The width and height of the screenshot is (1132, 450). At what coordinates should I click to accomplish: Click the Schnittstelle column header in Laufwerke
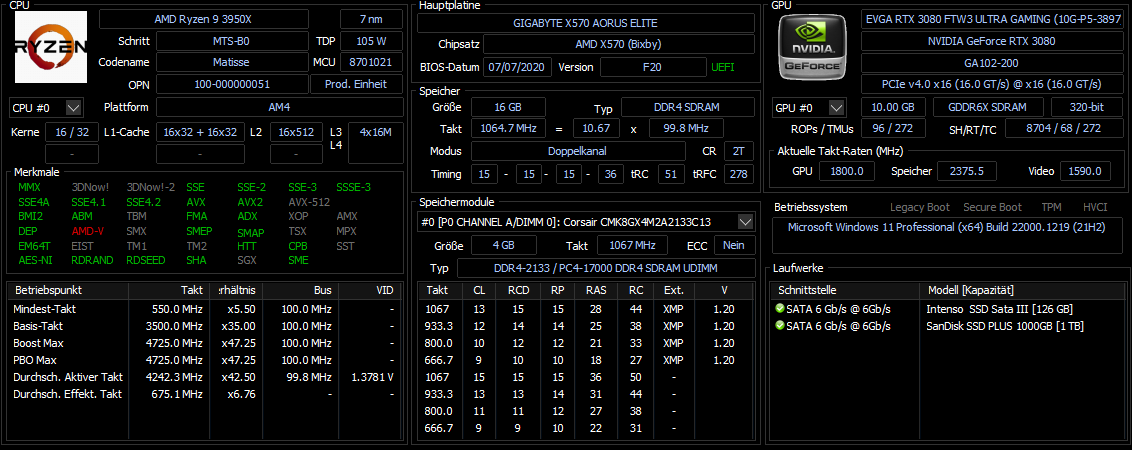tap(845, 290)
